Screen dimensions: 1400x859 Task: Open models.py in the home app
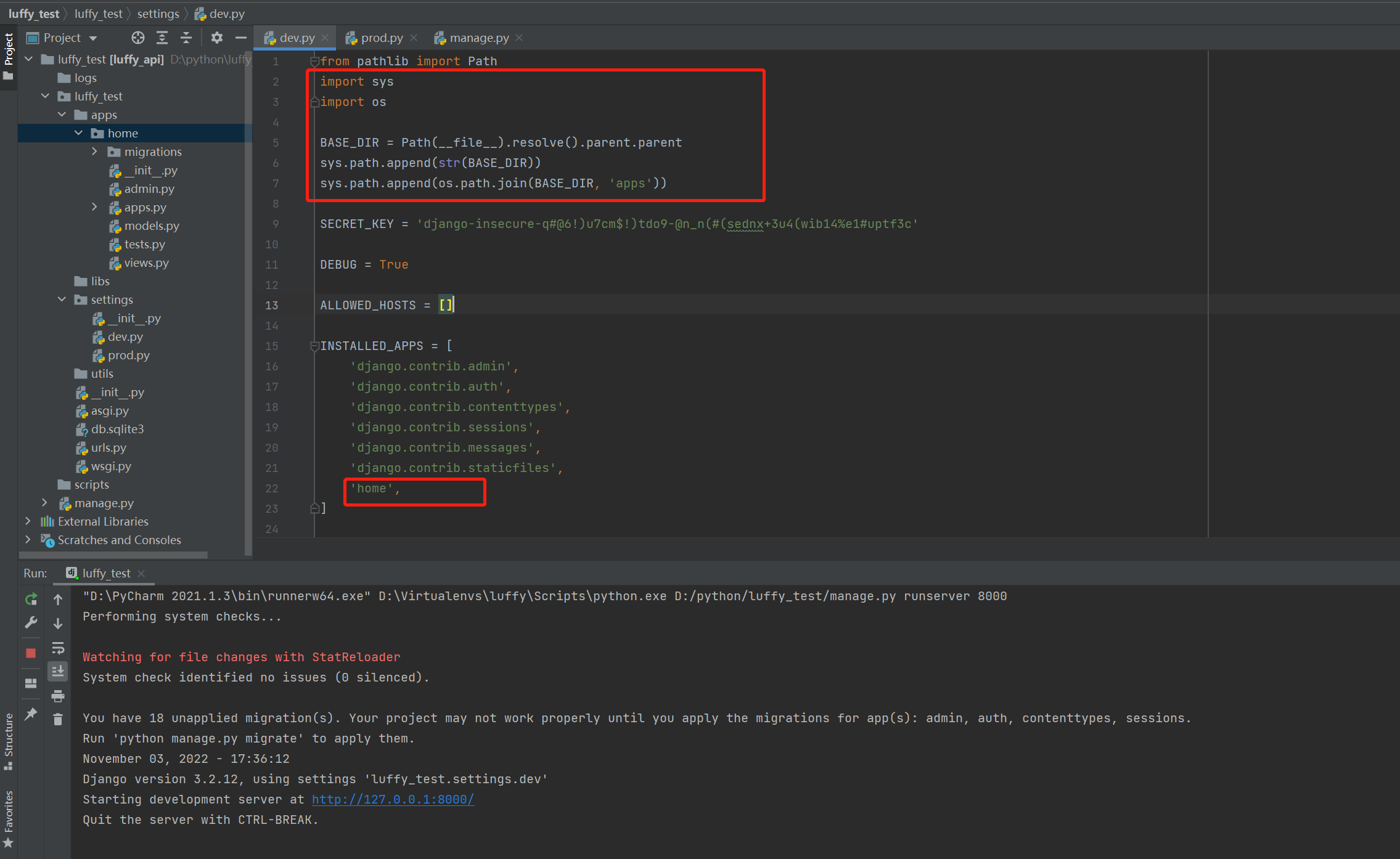point(151,226)
